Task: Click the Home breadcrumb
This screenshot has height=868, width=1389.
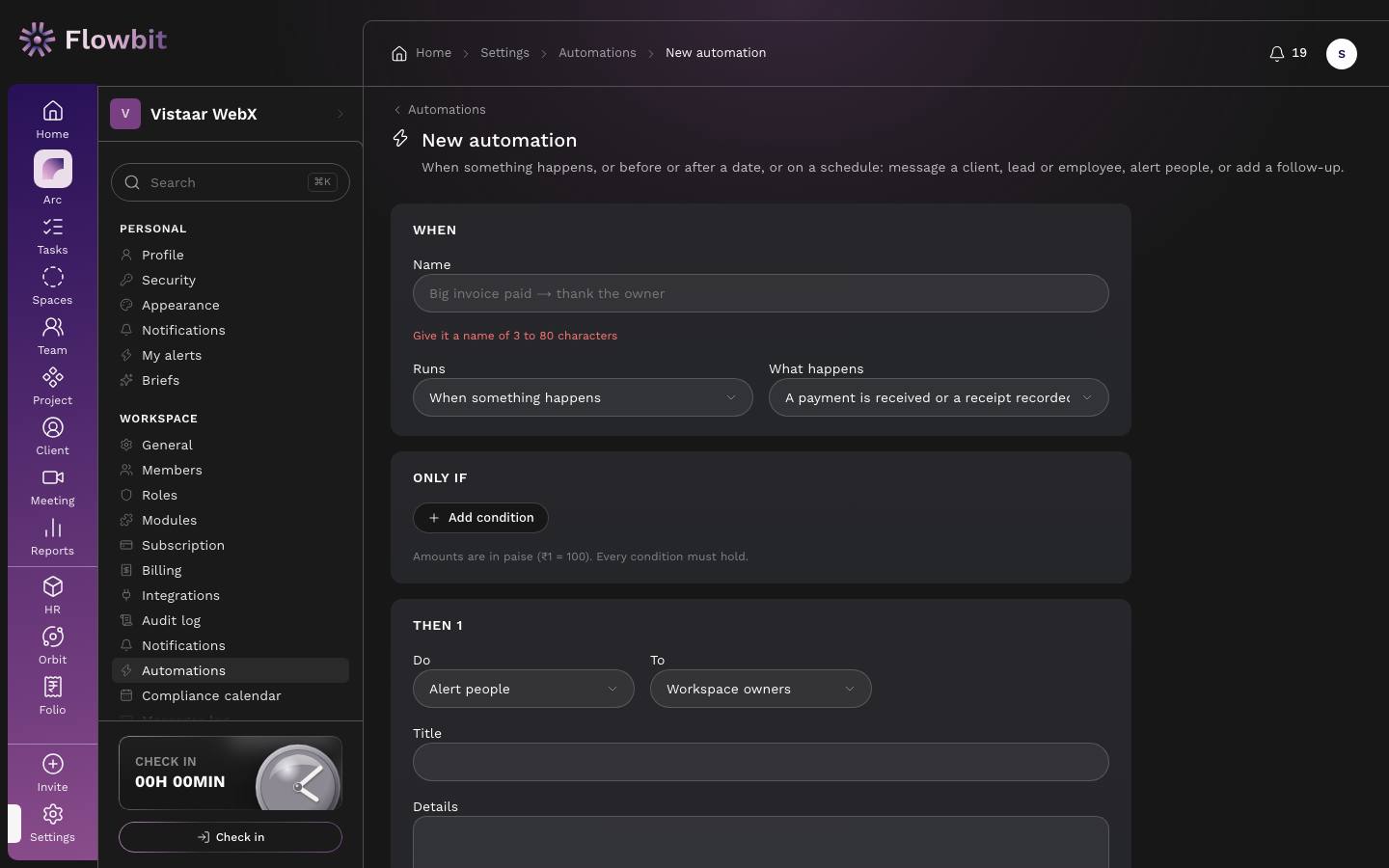Action: (x=422, y=53)
